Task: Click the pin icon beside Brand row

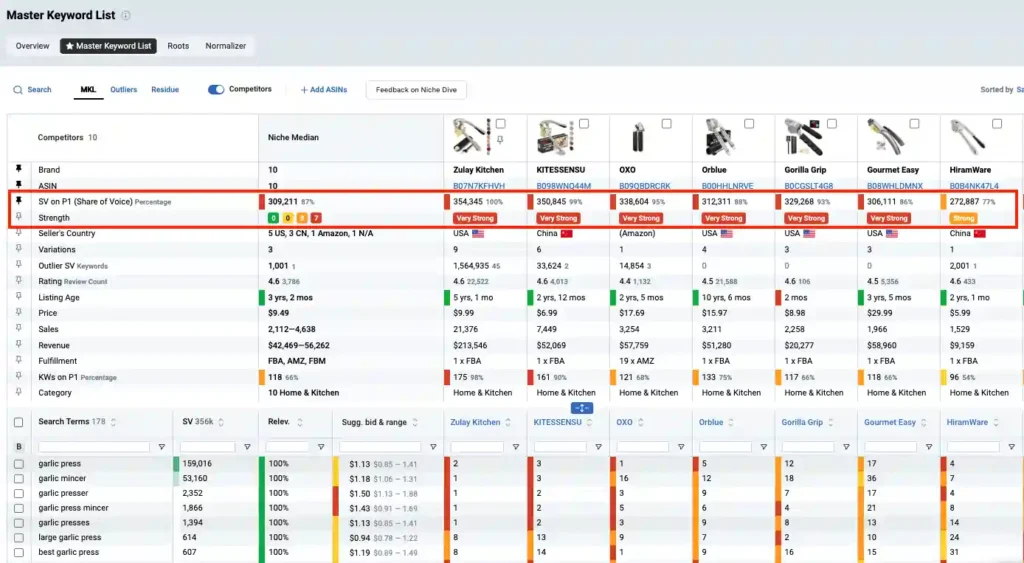Action: tap(18, 170)
